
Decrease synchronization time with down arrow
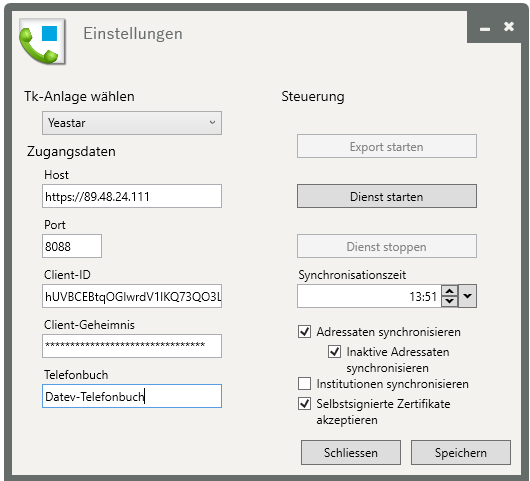(x=450, y=301)
